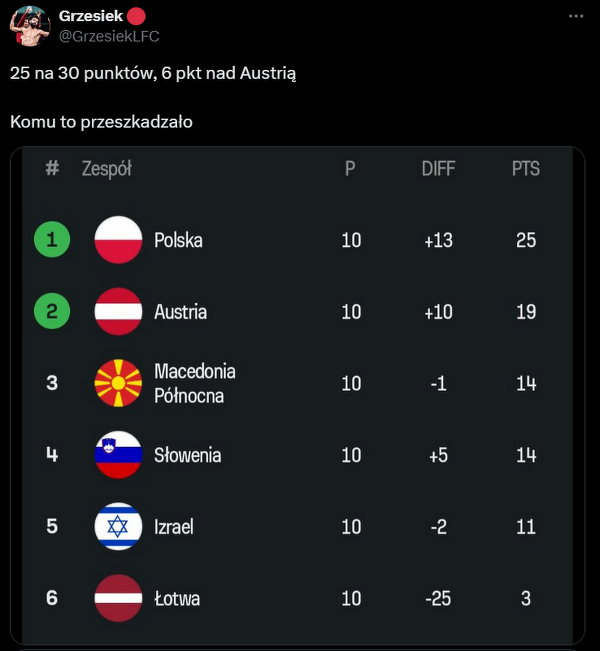Open the Grzesiek display name link
The height and width of the screenshot is (651, 600).
(x=91, y=17)
